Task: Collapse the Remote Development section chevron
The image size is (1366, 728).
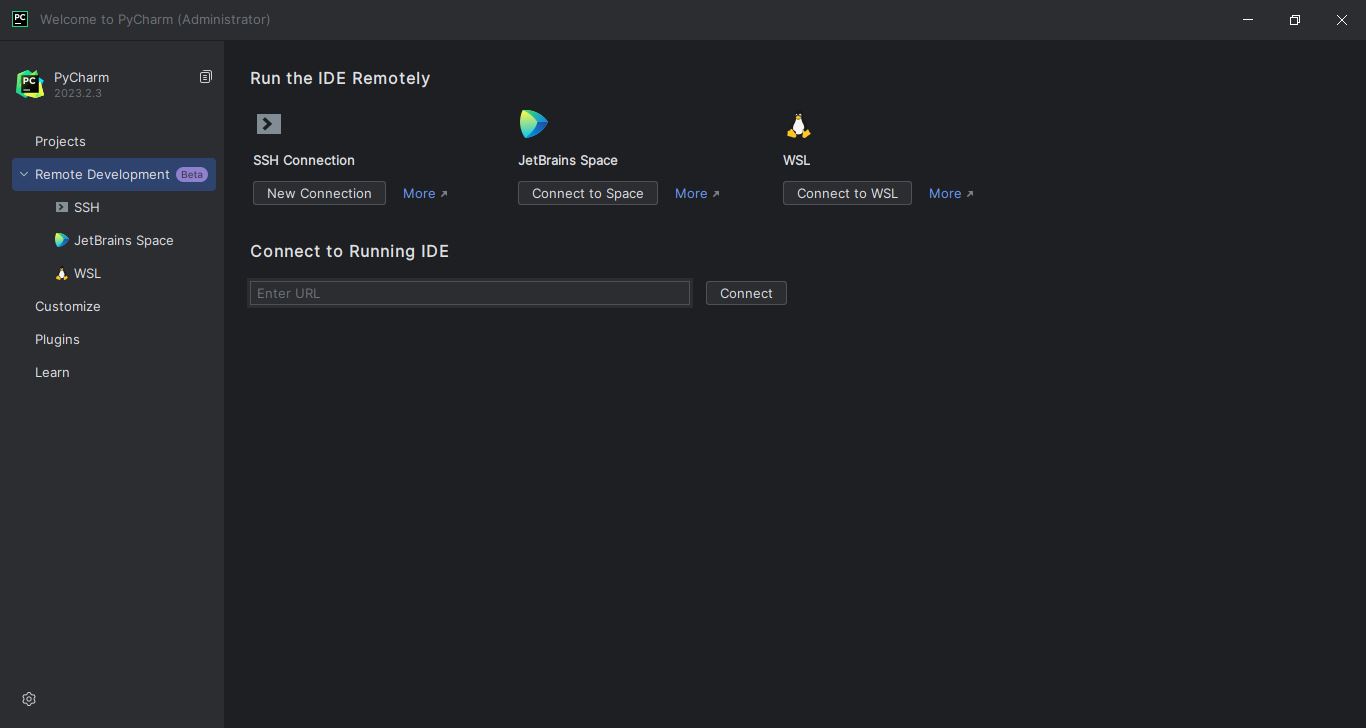Action: tap(24, 174)
